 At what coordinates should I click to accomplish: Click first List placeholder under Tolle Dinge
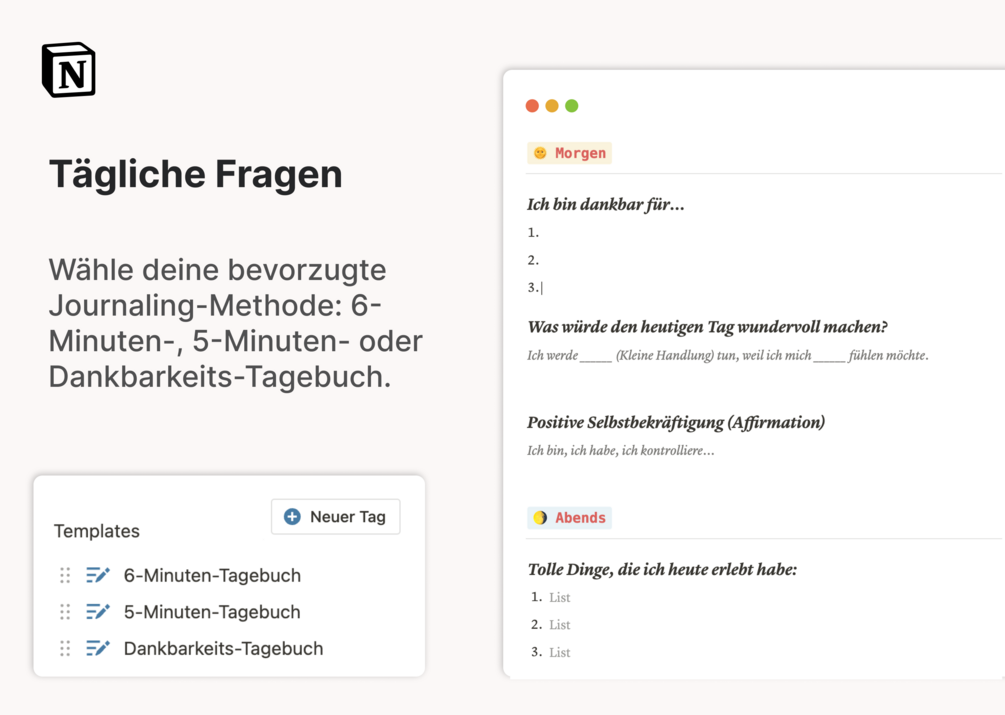click(560, 597)
